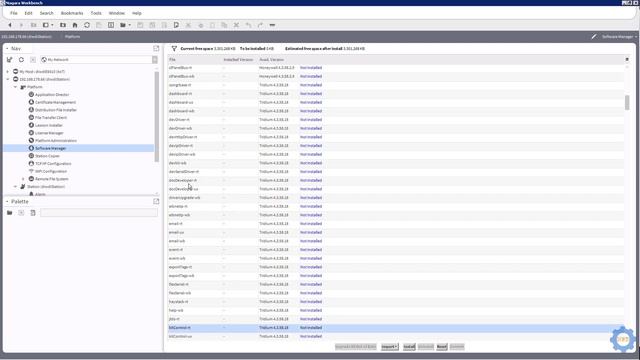Click the folder-with-arrow open icon in toolbar
This screenshot has width=640, height=360.
(x=124, y=25)
